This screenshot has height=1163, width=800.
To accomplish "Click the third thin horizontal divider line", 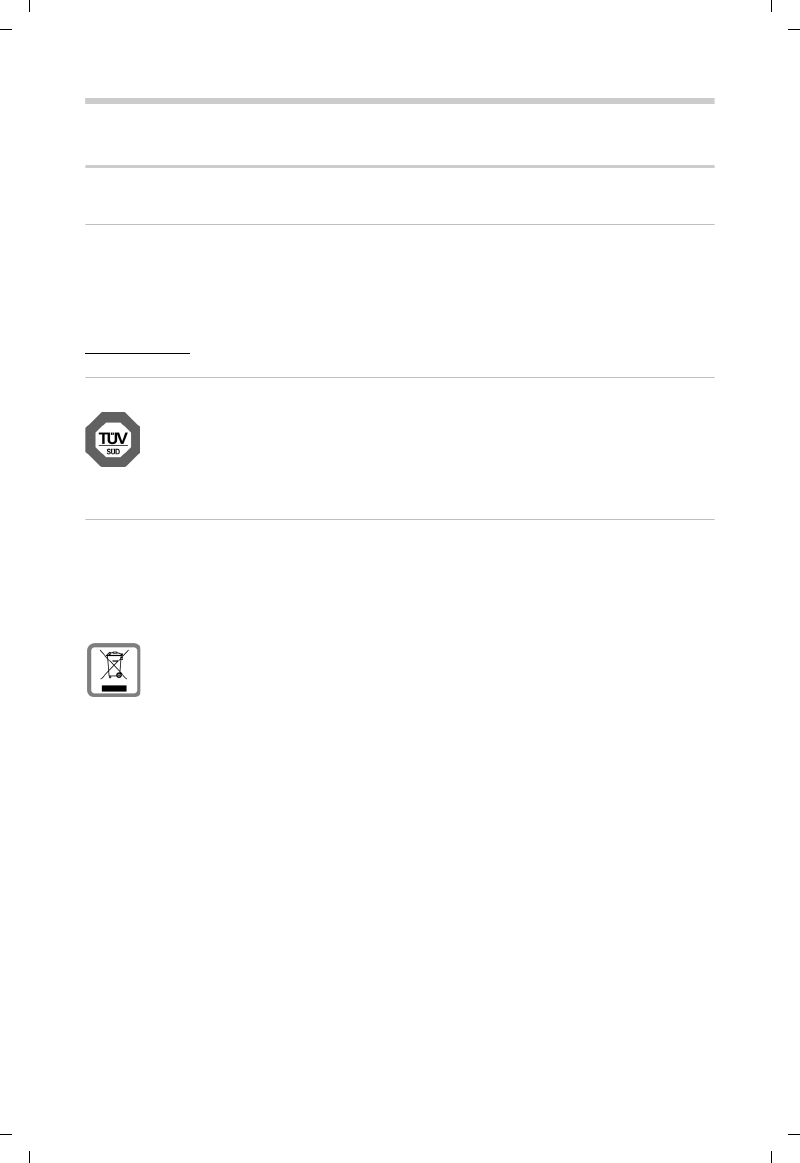I will (400, 224).
